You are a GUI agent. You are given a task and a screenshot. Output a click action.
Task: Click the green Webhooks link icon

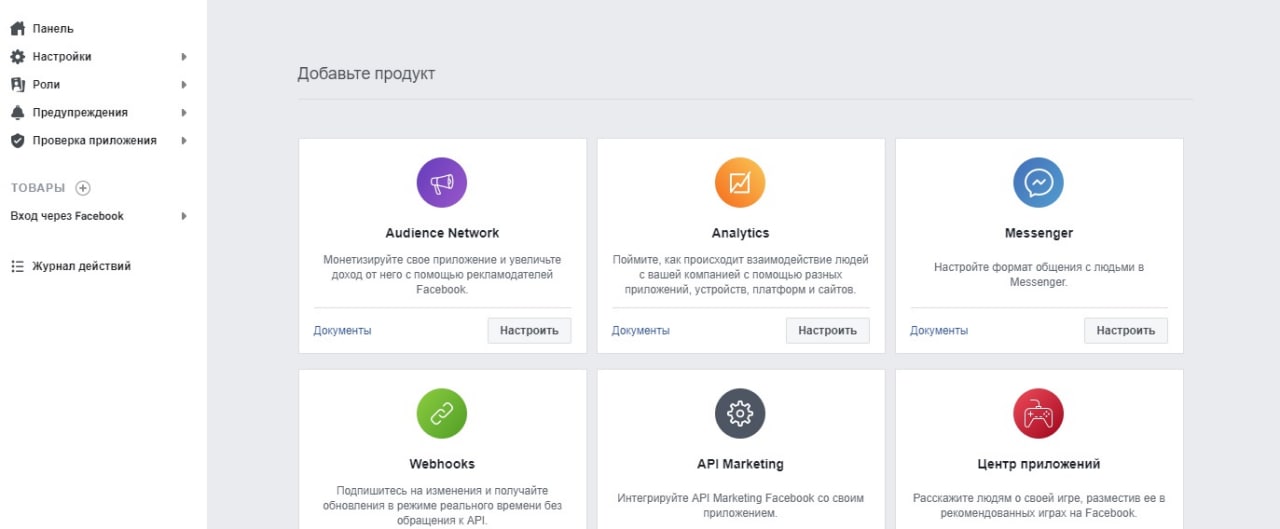[442, 414]
